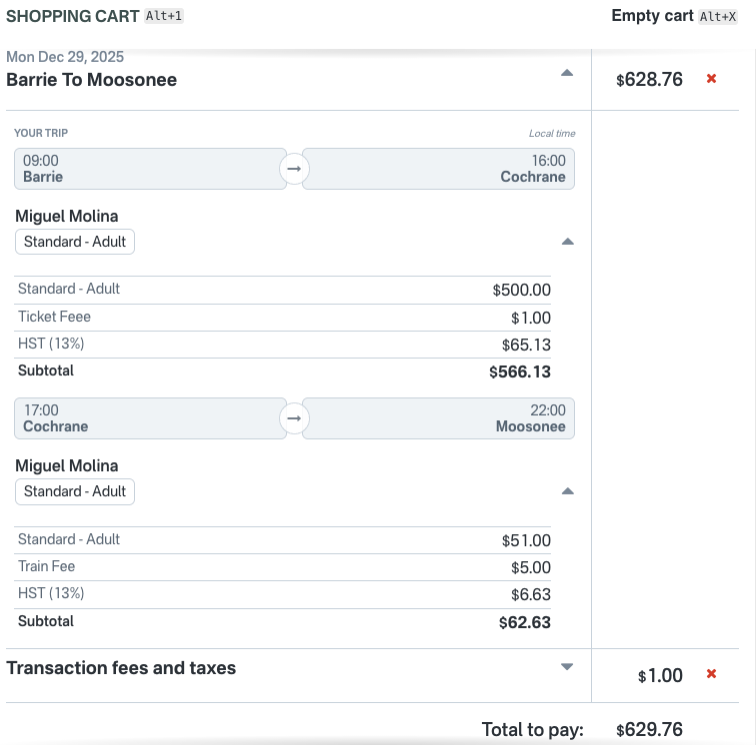Delete the $1.00 transaction fees line
The image size is (756, 746).
pyautogui.click(x=711, y=674)
